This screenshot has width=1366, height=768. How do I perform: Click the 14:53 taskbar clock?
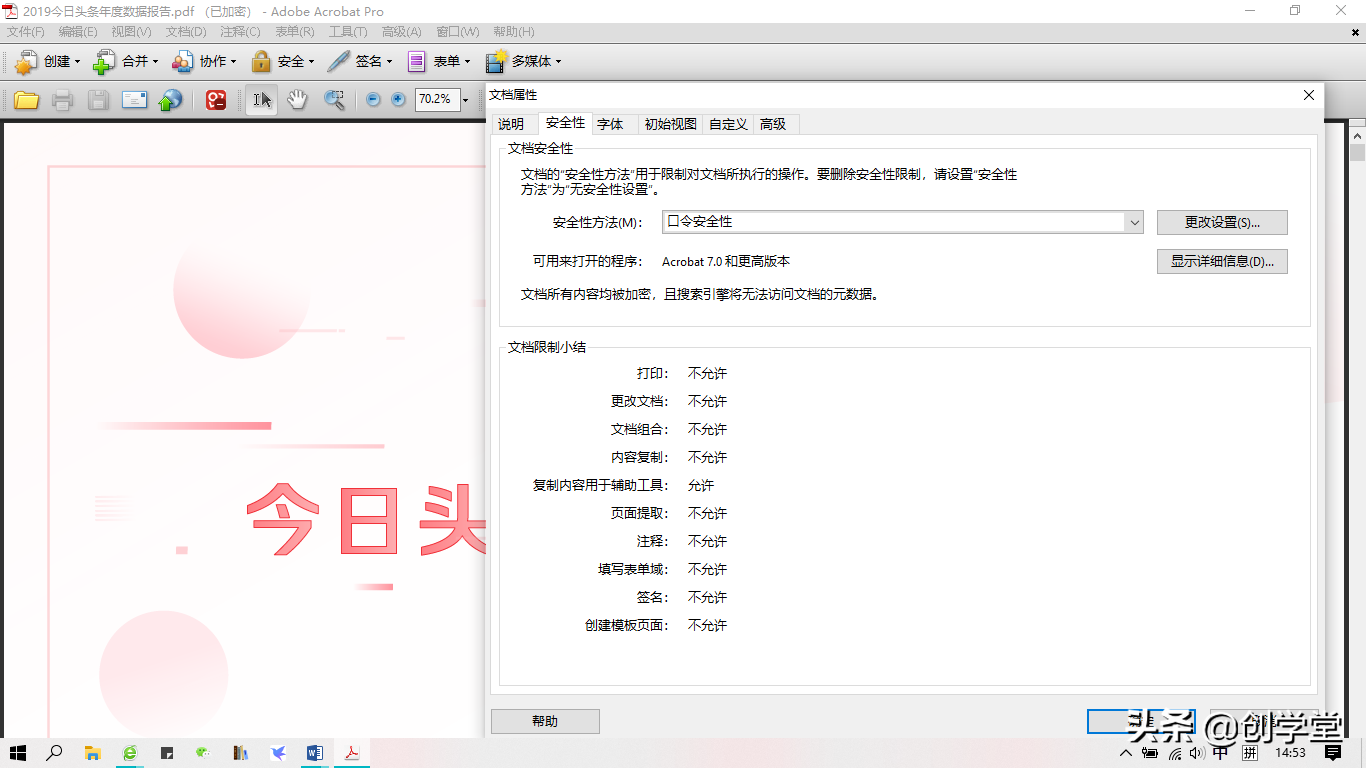1291,753
